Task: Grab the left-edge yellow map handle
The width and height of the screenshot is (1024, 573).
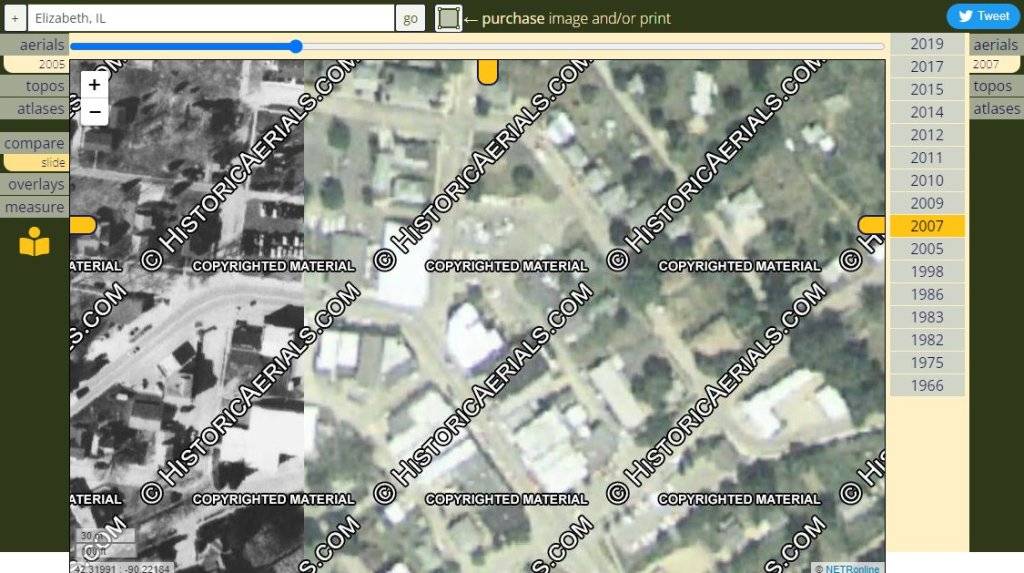Action: click(83, 225)
